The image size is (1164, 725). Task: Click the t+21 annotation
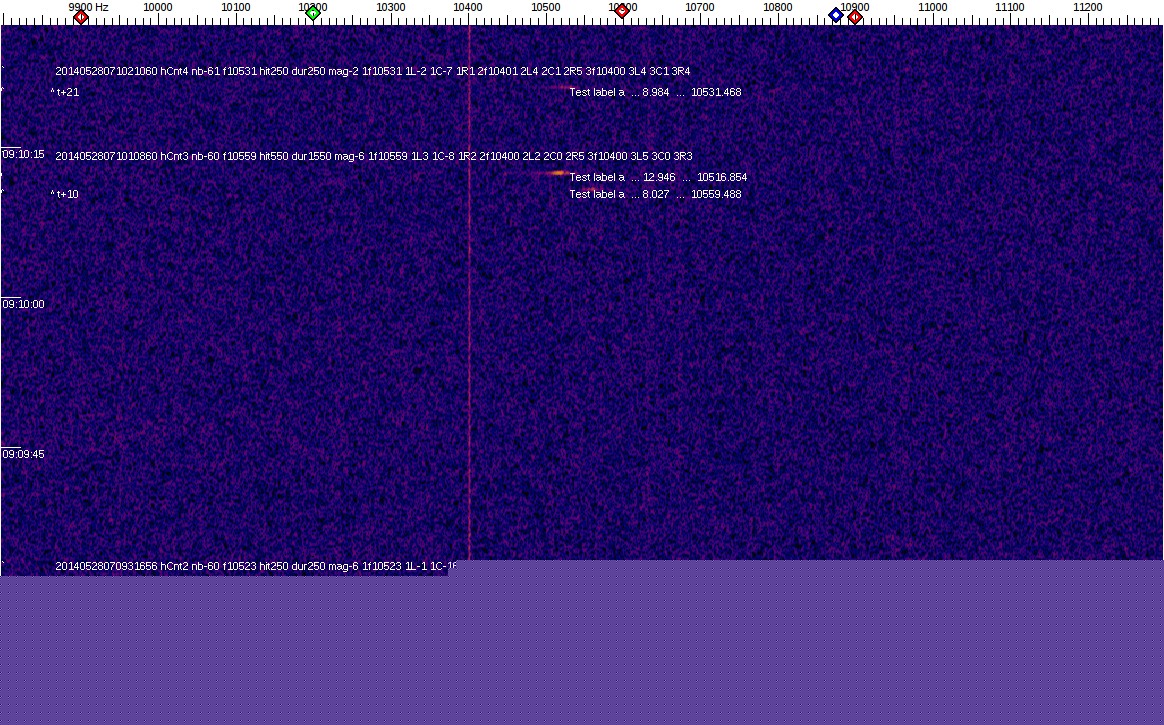[65, 93]
